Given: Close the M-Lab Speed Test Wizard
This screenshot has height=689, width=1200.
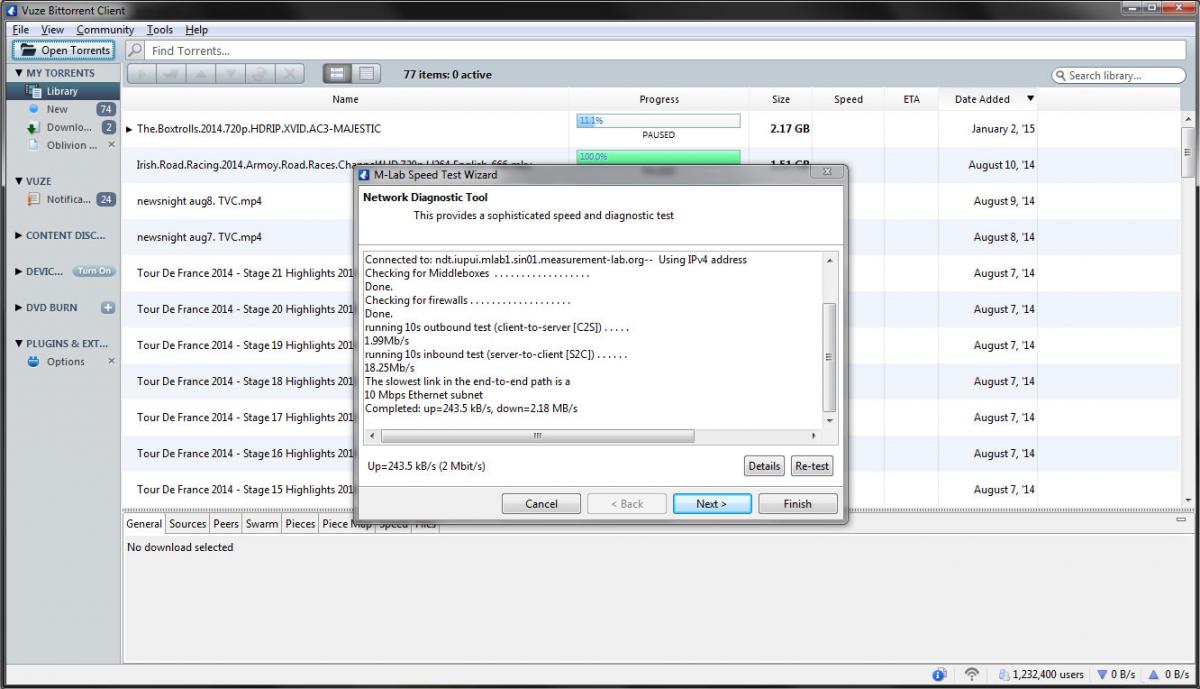Looking at the screenshot, I should tap(826, 173).
